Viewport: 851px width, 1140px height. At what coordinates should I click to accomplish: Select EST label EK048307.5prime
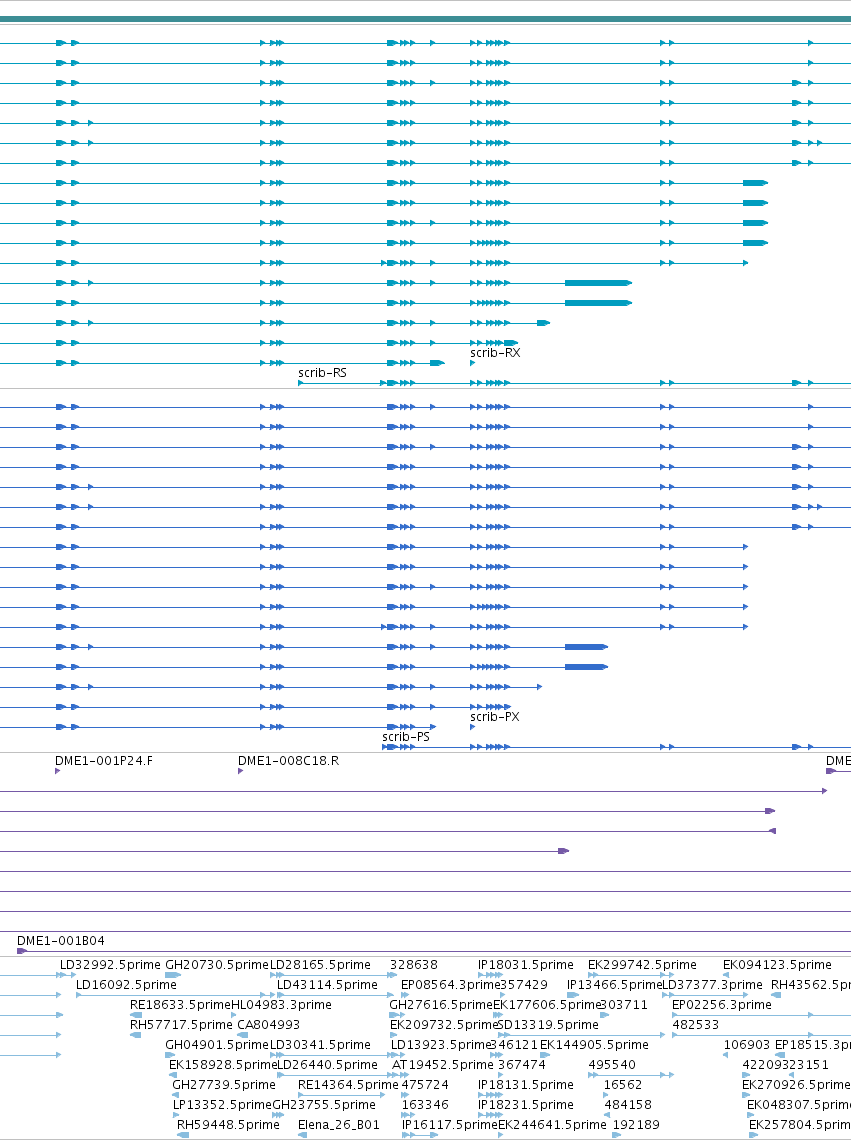coord(799,1104)
